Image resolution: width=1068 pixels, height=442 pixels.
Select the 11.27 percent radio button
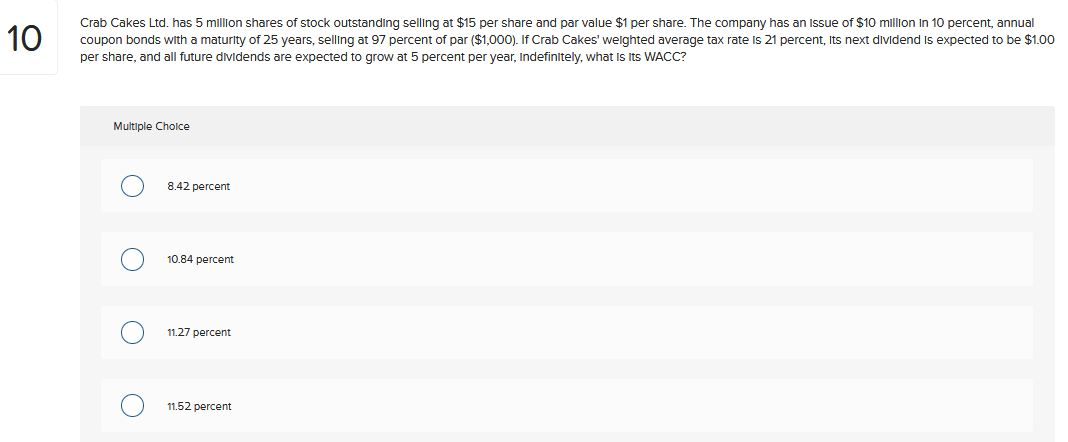131,333
